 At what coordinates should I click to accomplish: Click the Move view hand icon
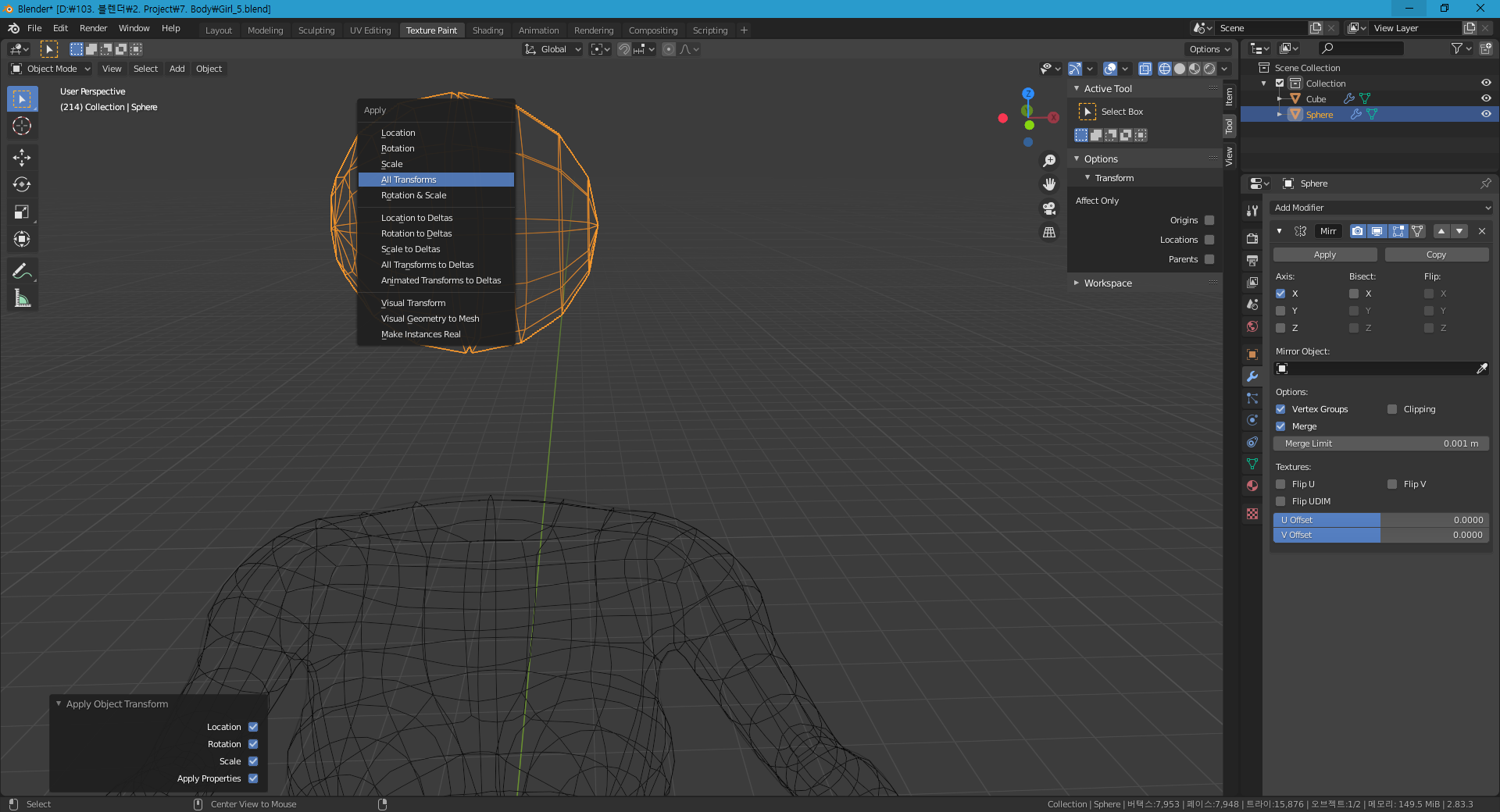click(x=1049, y=184)
